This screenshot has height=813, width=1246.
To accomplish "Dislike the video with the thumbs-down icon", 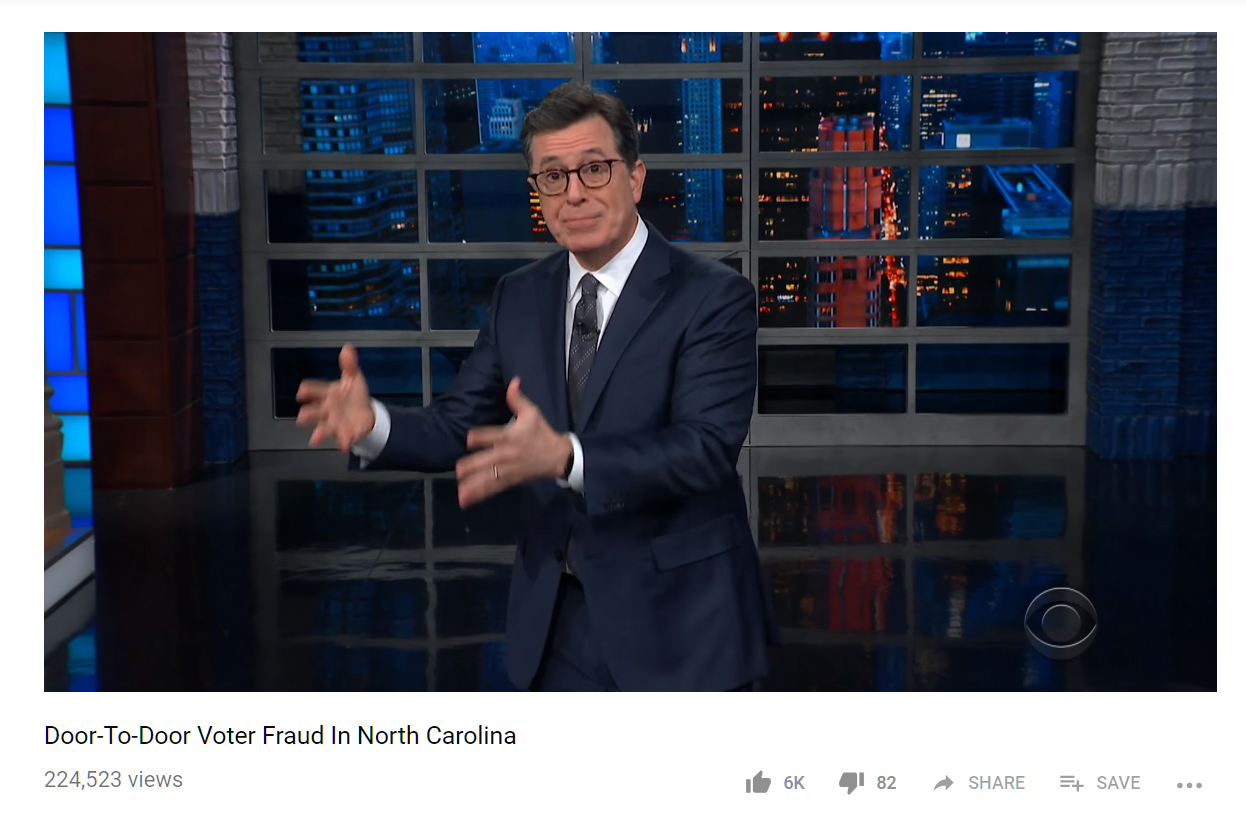I will pyautogui.click(x=851, y=783).
